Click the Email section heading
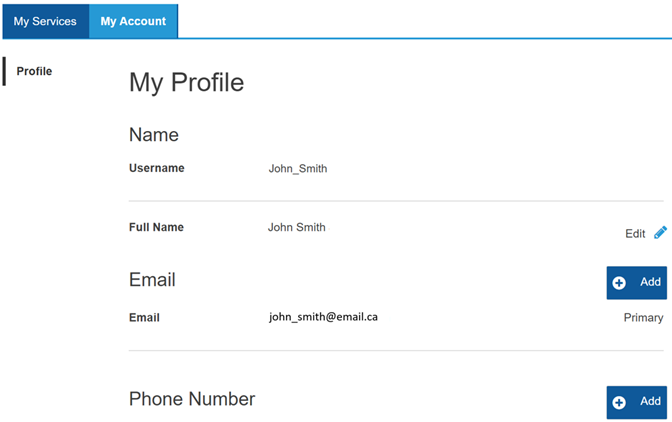The width and height of the screenshot is (672, 422). click(x=152, y=280)
